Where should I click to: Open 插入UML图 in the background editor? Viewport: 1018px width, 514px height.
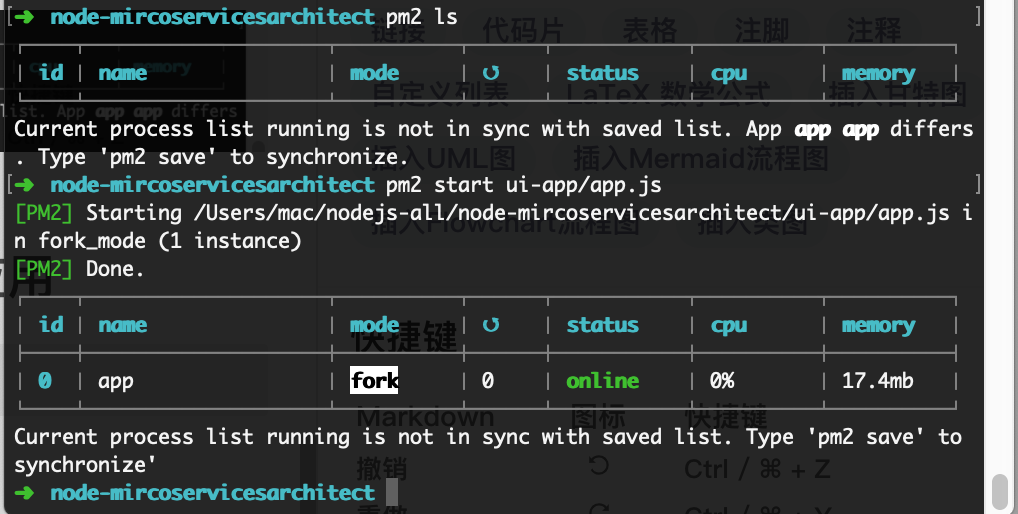click(443, 158)
